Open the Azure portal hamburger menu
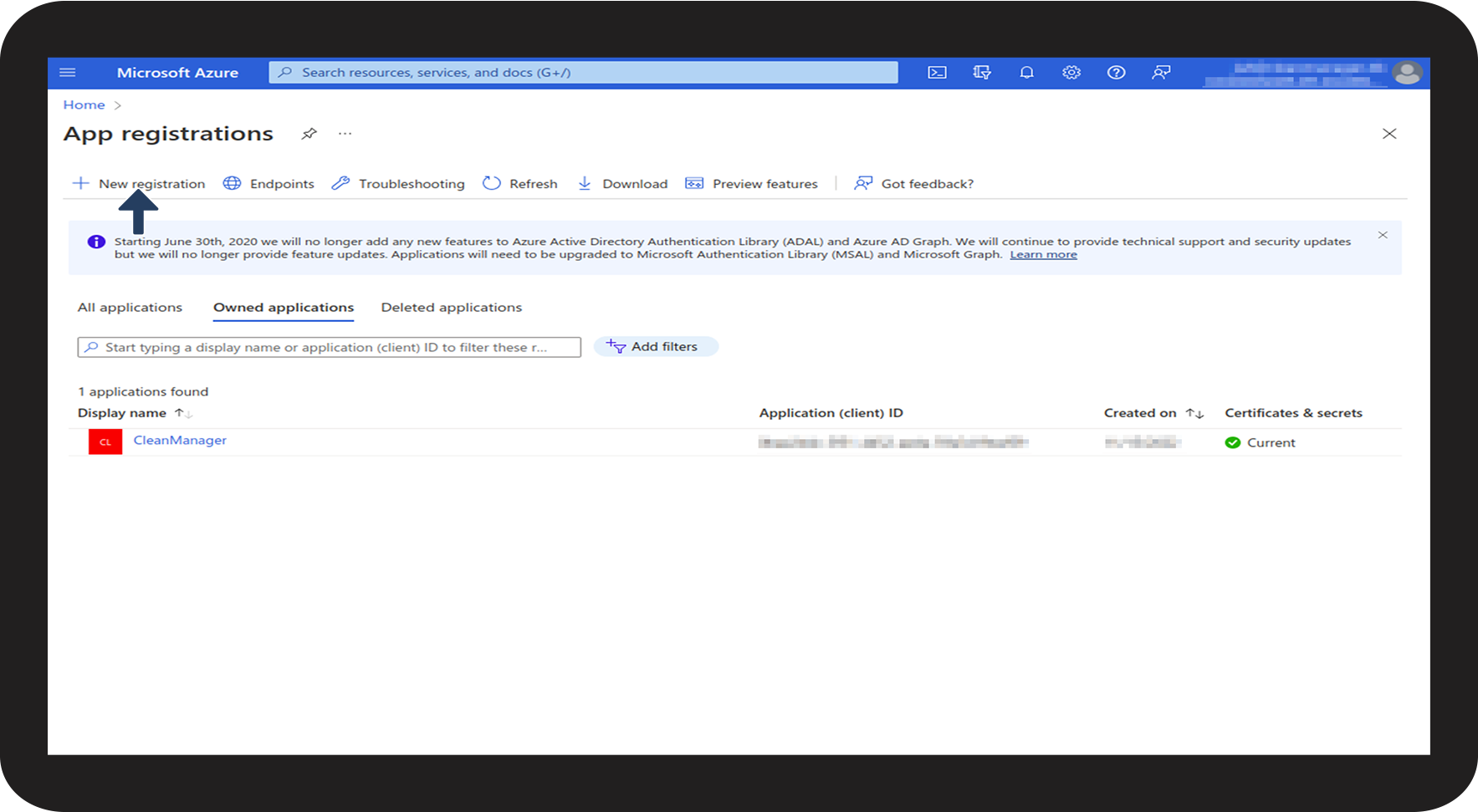This screenshot has width=1478, height=812. coord(68,73)
